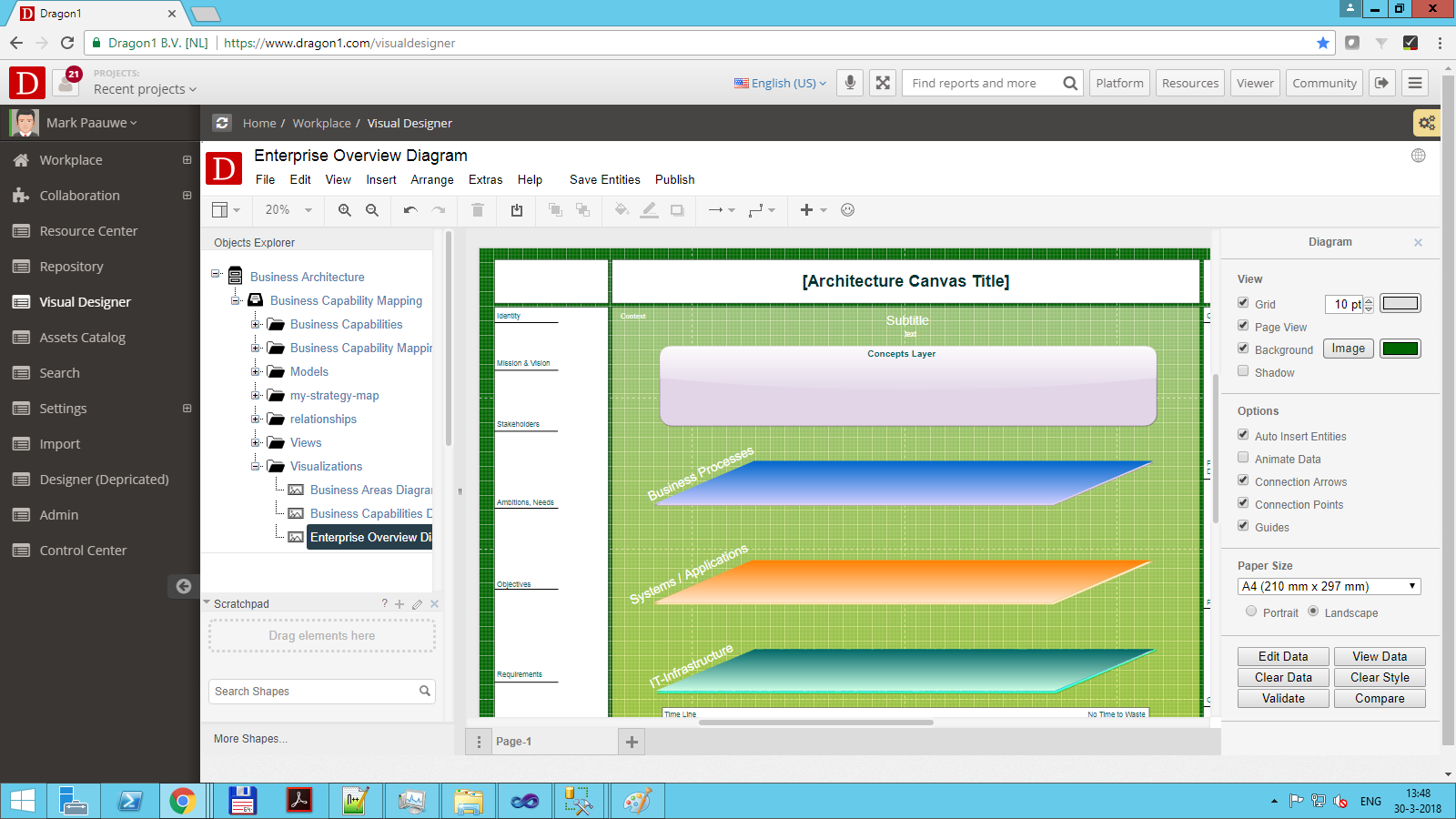1456x819 pixels.
Task: Expand the Business Capabilities folder
Action: 256,324
